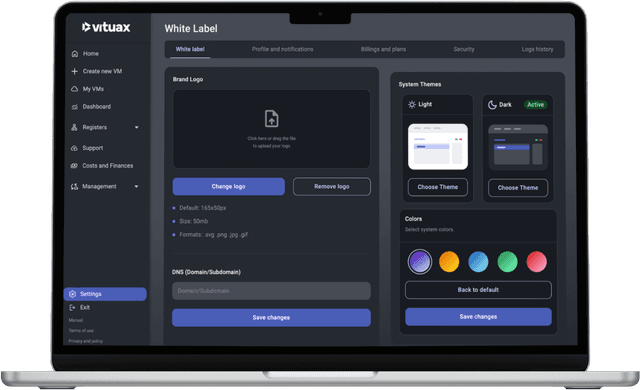Switch to Profile and notifications tab
Screen dimensions: 640x390
tap(282, 49)
